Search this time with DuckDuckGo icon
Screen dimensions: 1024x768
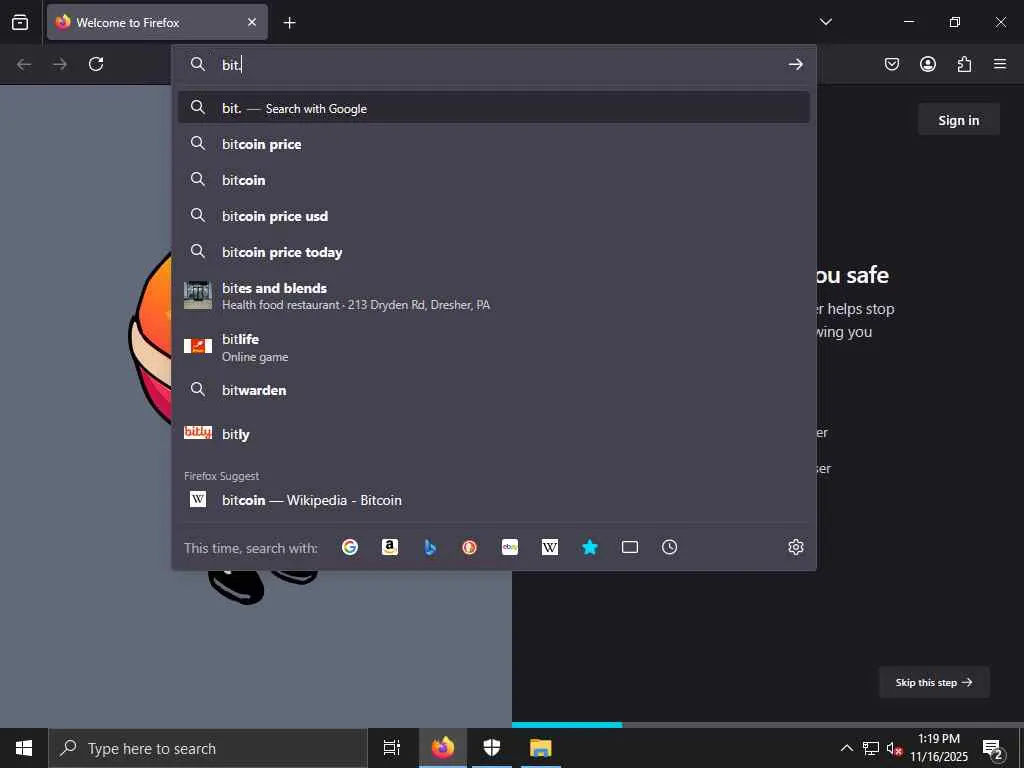(x=470, y=547)
